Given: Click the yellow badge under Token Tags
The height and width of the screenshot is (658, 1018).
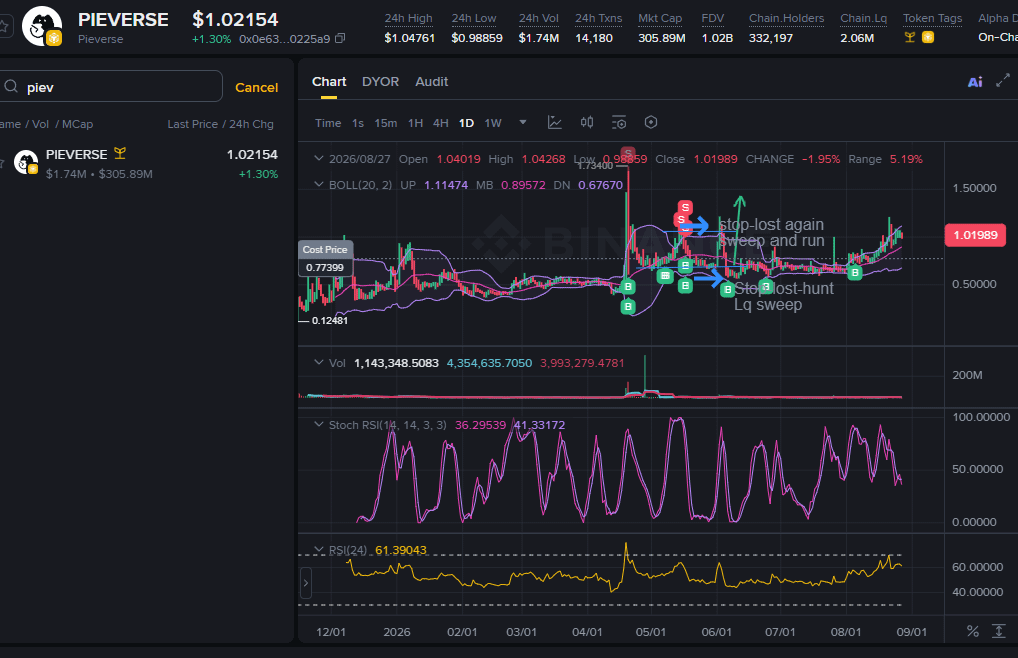Looking at the screenshot, I should point(928,38).
